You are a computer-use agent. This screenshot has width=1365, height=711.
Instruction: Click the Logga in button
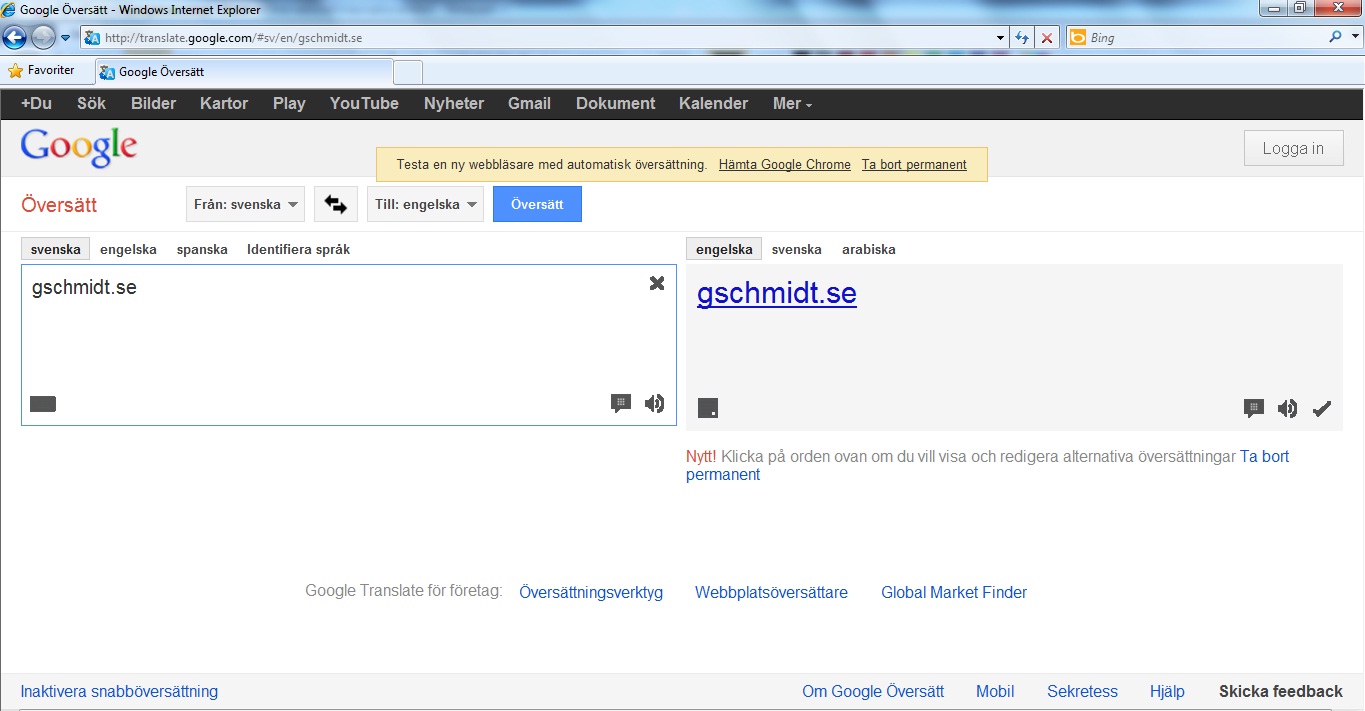tap(1293, 148)
